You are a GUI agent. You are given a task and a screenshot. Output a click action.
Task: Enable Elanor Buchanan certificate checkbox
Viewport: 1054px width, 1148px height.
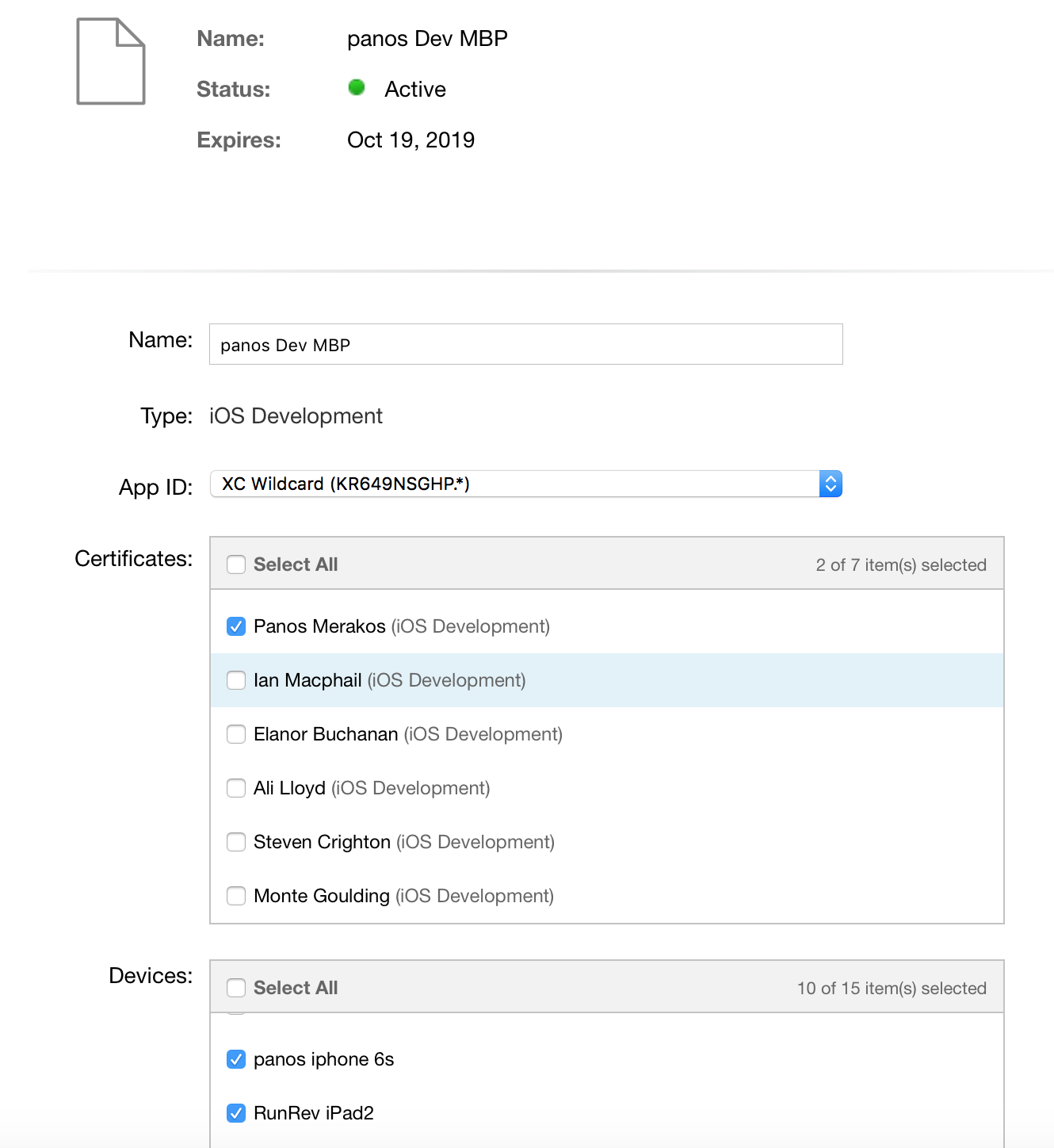pyautogui.click(x=236, y=734)
